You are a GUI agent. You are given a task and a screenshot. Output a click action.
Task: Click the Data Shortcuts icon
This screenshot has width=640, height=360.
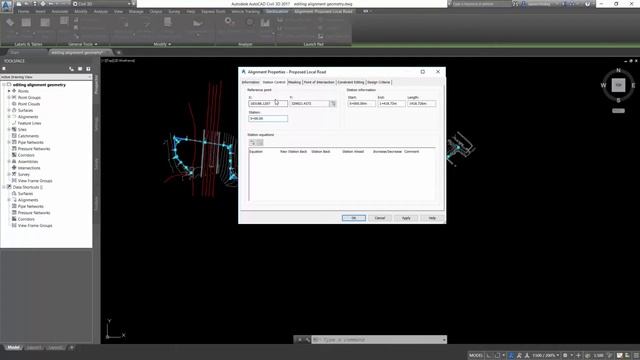pos(9,187)
